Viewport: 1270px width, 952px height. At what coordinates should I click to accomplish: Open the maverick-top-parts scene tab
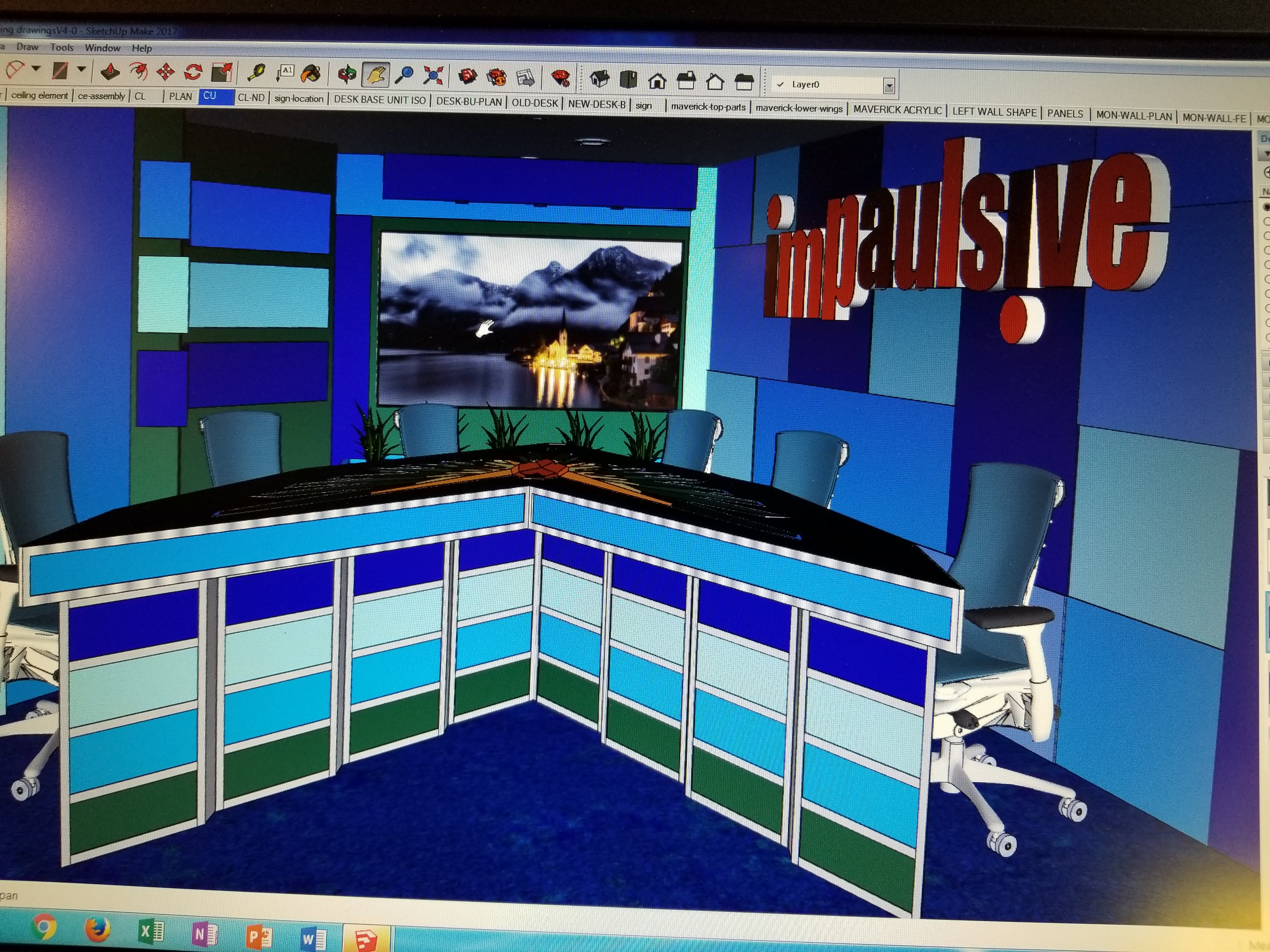708,107
